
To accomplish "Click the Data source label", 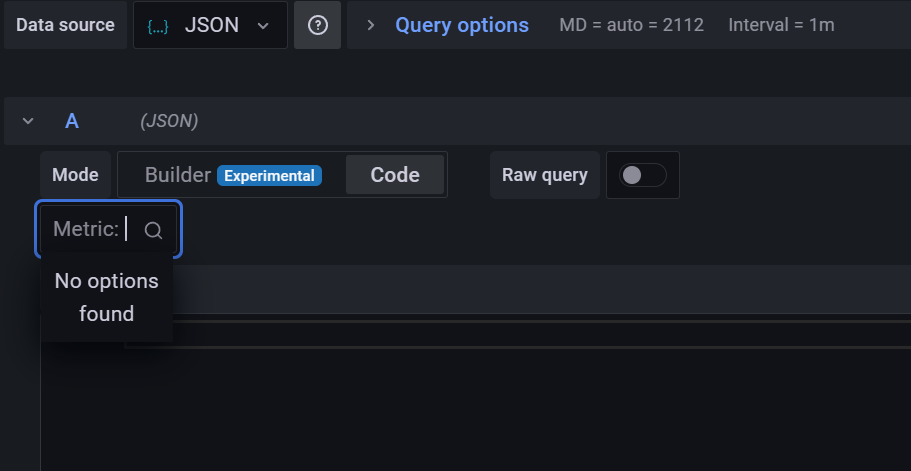I will (x=65, y=25).
